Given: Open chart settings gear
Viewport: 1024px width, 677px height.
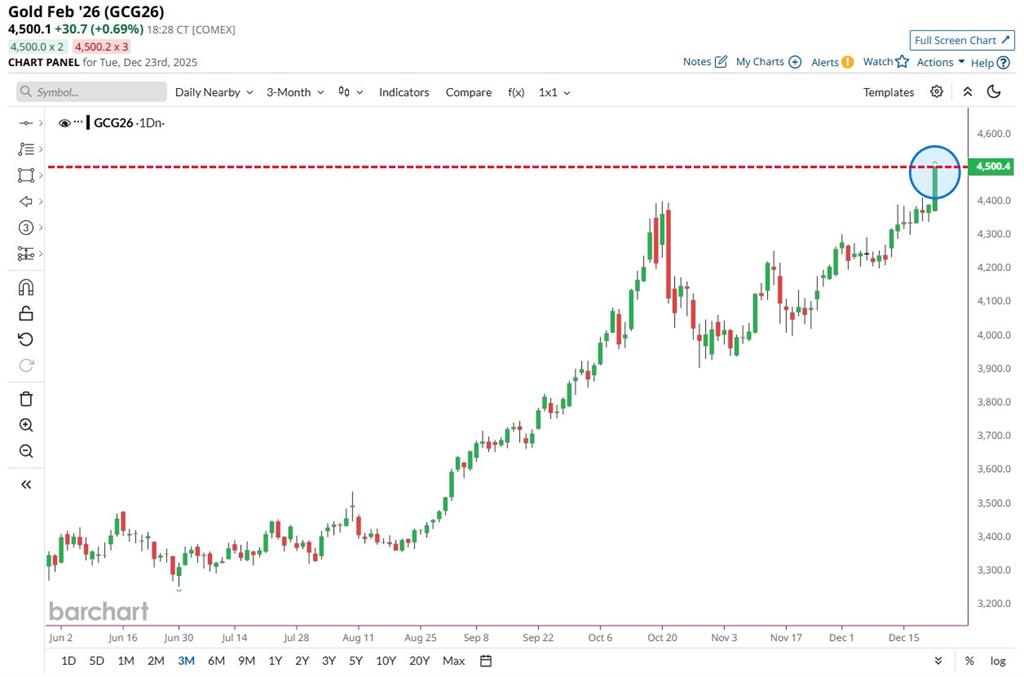Looking at the screenshot, I should coord(936,92).
